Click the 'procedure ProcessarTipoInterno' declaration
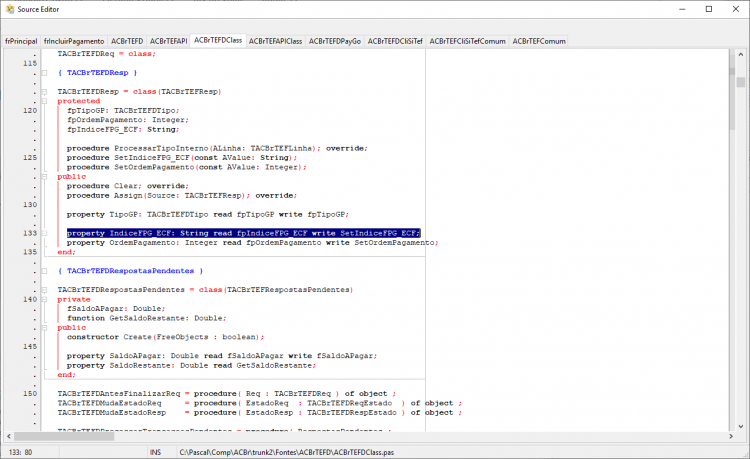Image resolution: width=750 pixels, height=459 pixels. [x=217, y=149]
